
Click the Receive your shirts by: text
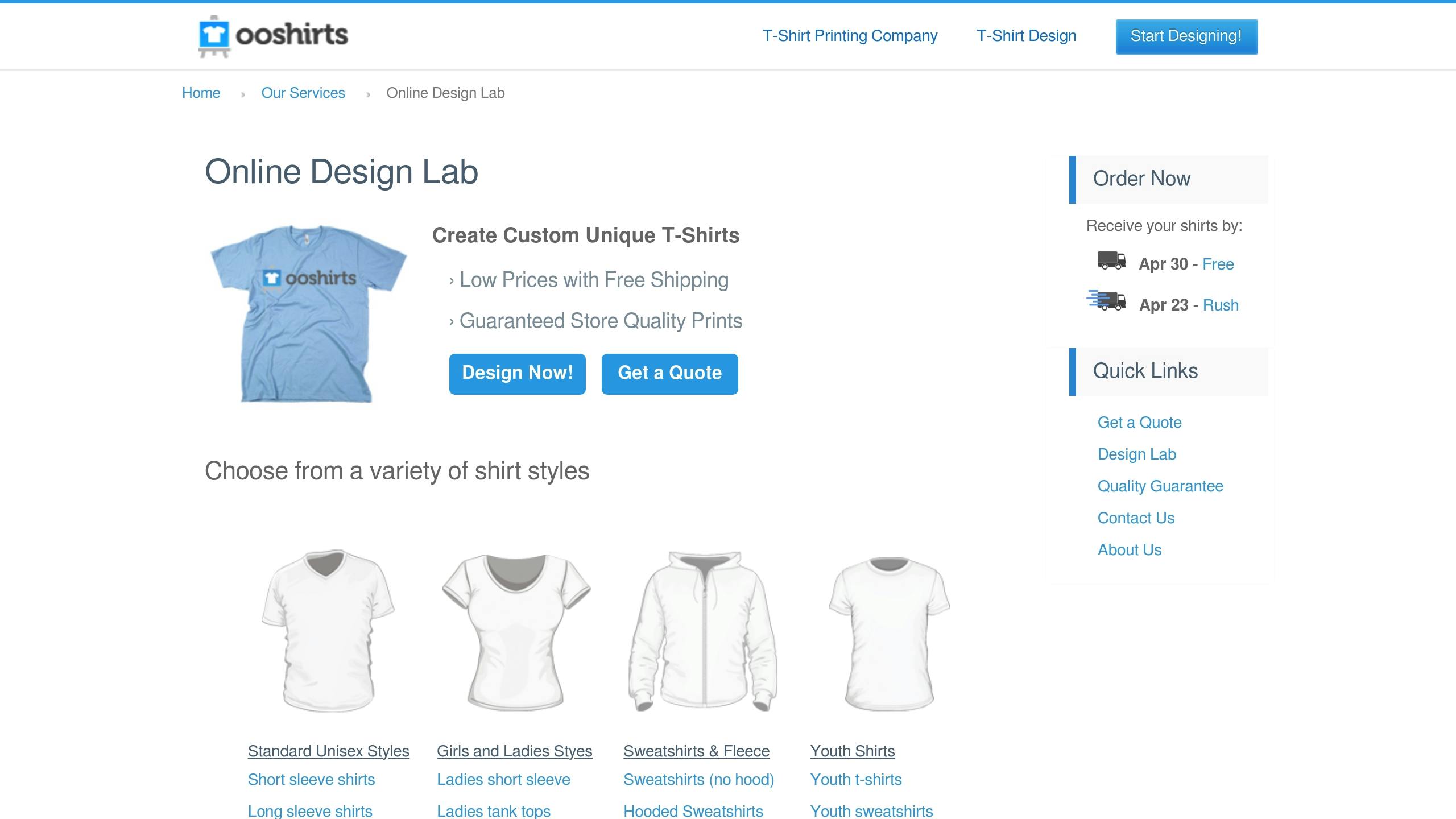pyautogui.click(x=1164, y=226)
